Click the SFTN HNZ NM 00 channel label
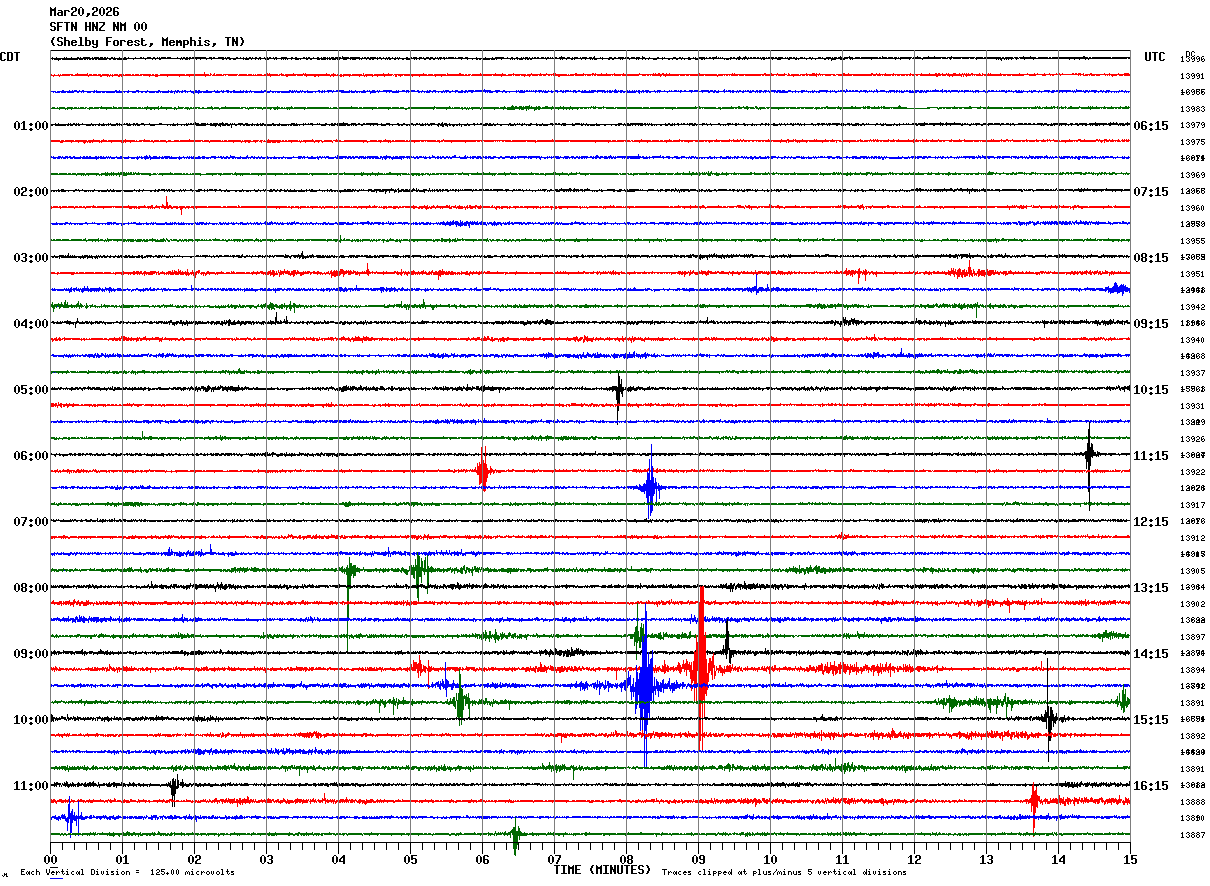The height and width of the screenshot is (886, 1210). point(98,27)
